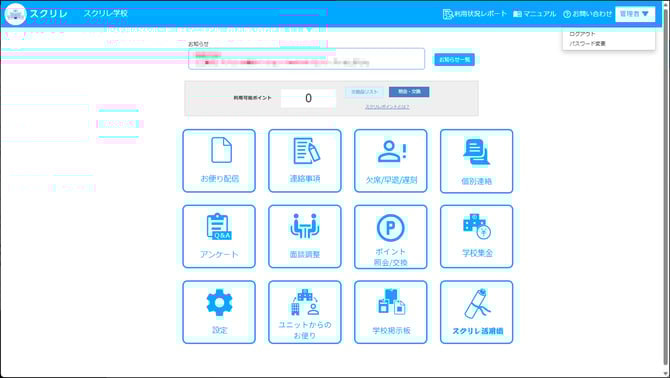670x378 pixels.
Task: Open the スクリレ活用術 tile
Action: click(476, 312)
